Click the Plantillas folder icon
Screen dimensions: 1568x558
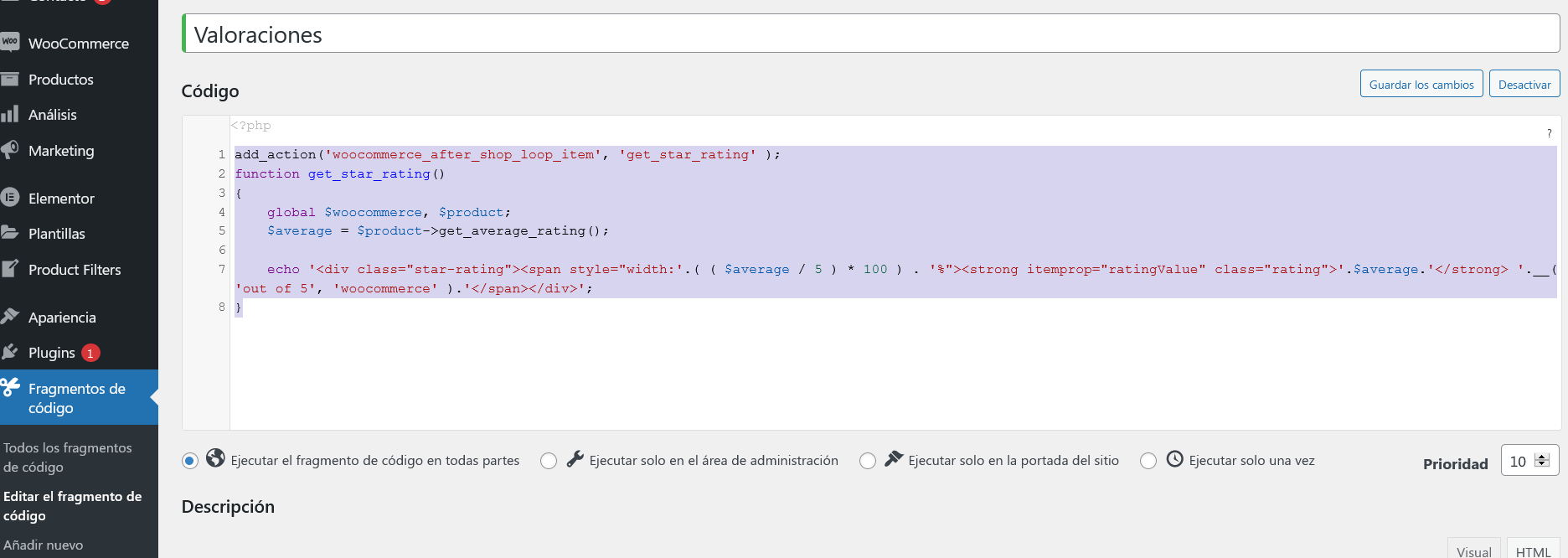pyautogui.click(x=9, y=233)
